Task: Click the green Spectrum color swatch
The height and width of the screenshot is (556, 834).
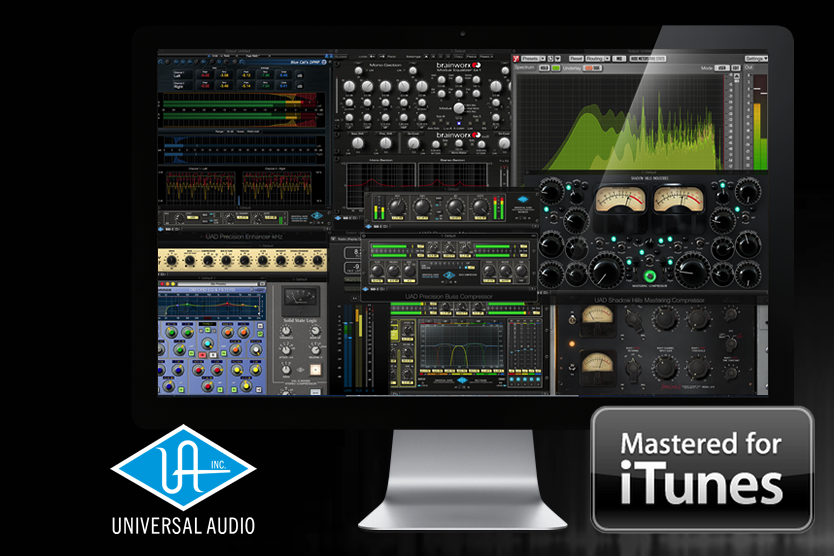Action: (x=556, y=68)
